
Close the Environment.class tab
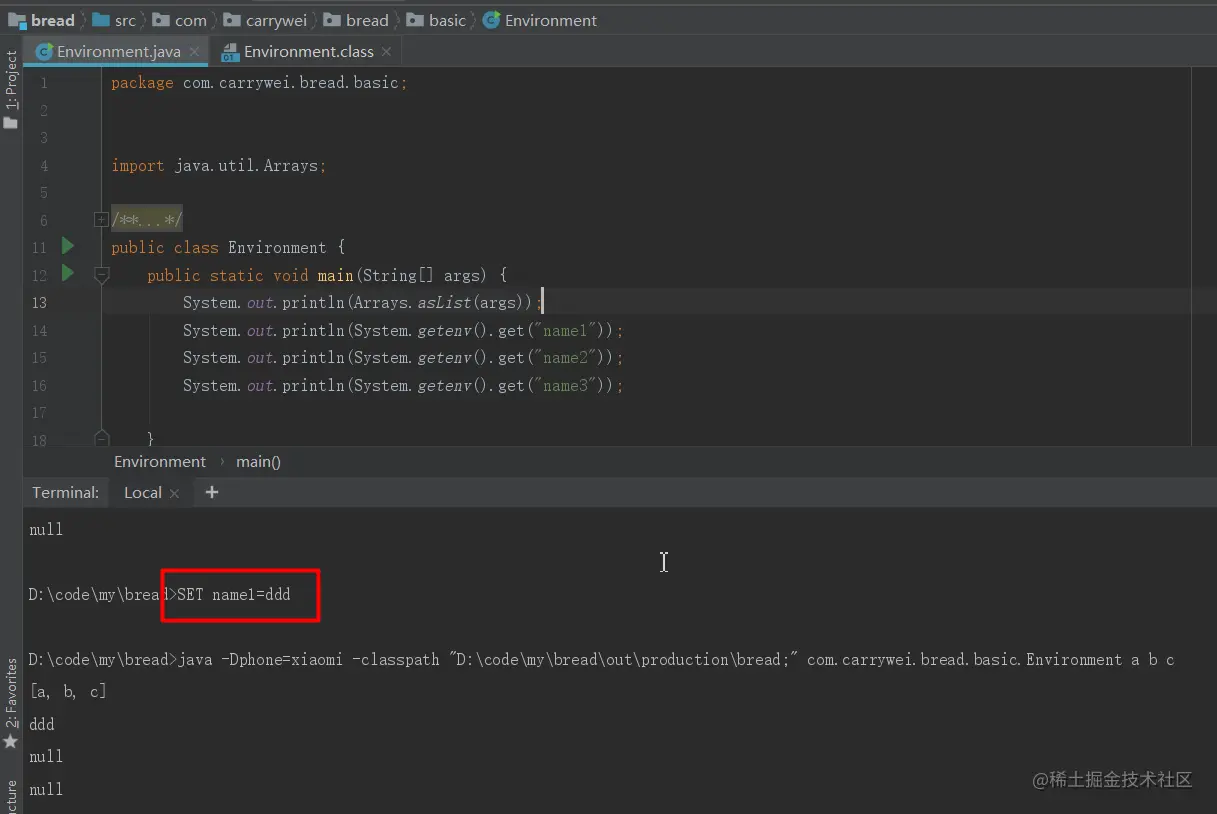(x=387, y=51)
